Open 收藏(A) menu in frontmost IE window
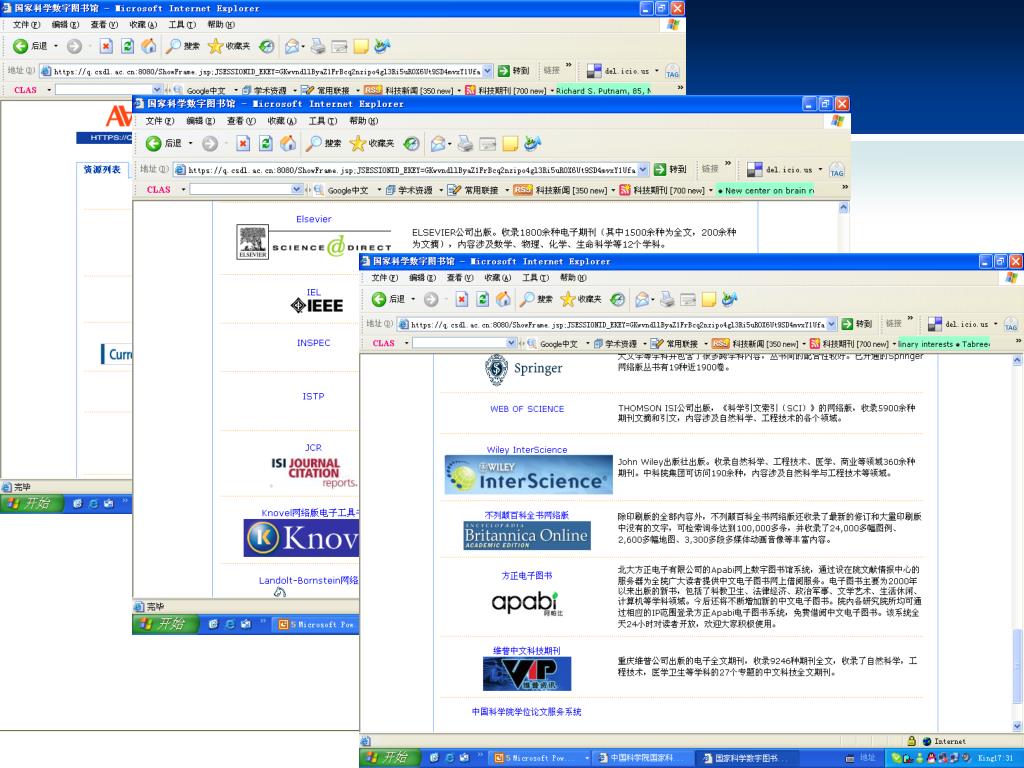The width and height of the screenshot is (1024, 768). (498, 278)
